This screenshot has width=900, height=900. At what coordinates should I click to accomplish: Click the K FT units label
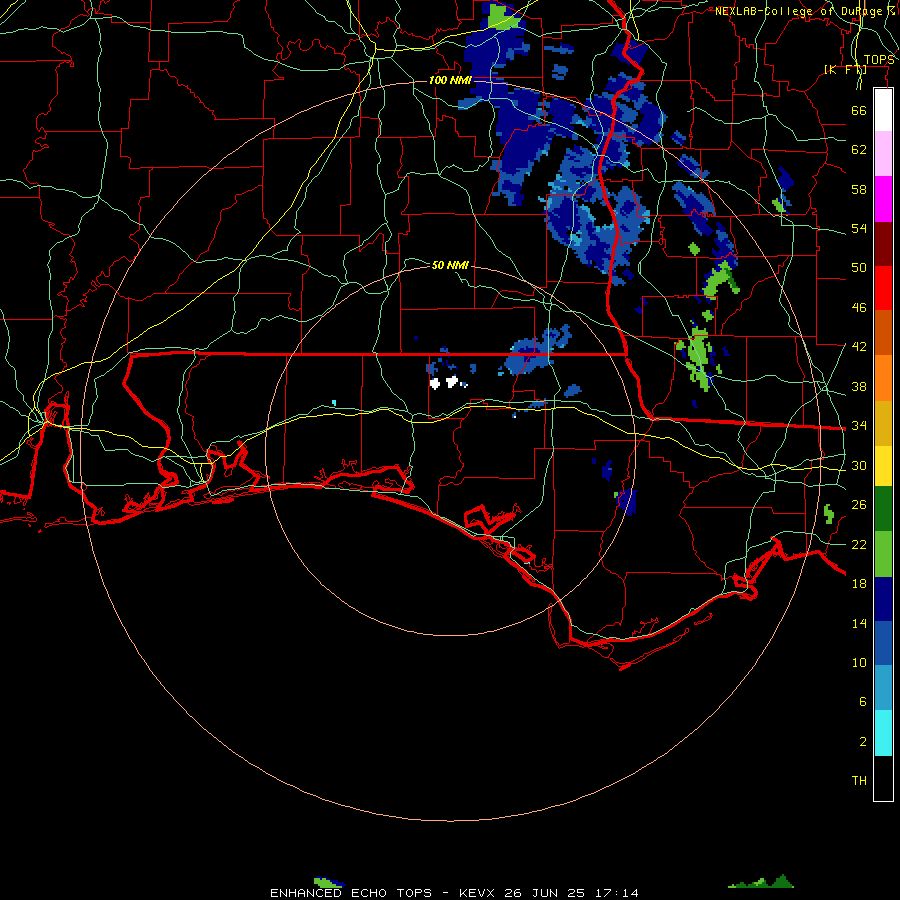(845, 70)
